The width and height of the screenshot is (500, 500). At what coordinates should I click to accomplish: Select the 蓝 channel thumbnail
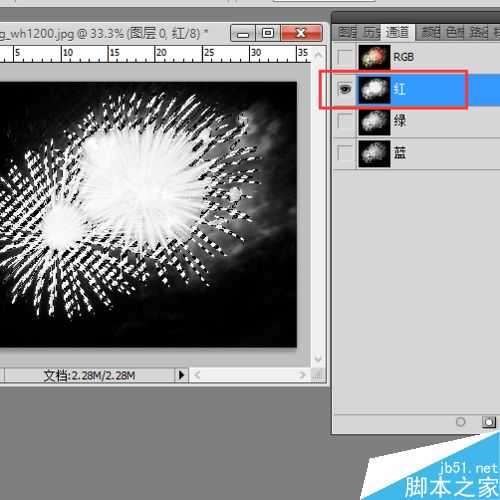point(374,154)
